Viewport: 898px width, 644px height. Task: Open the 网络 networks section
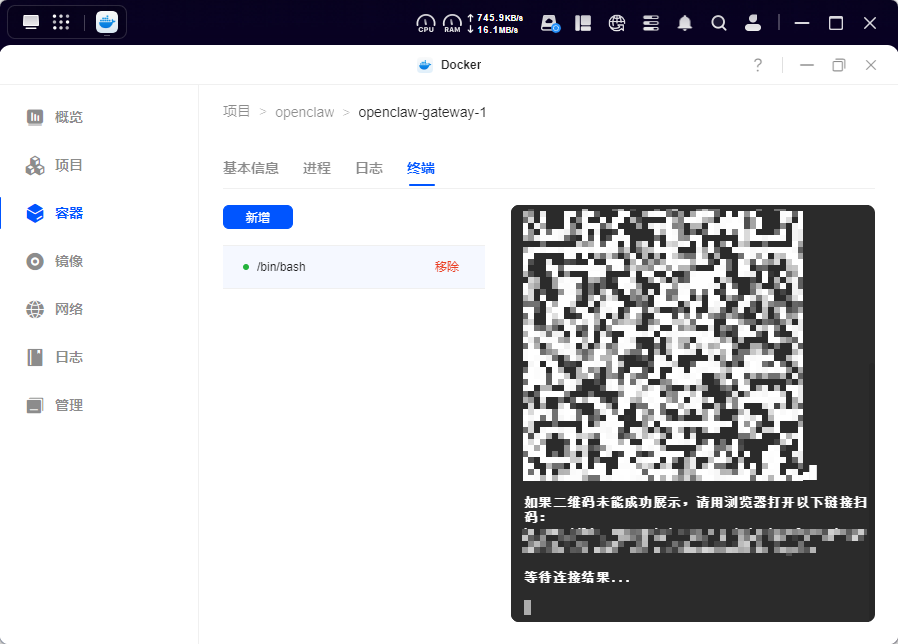point(60,309)
